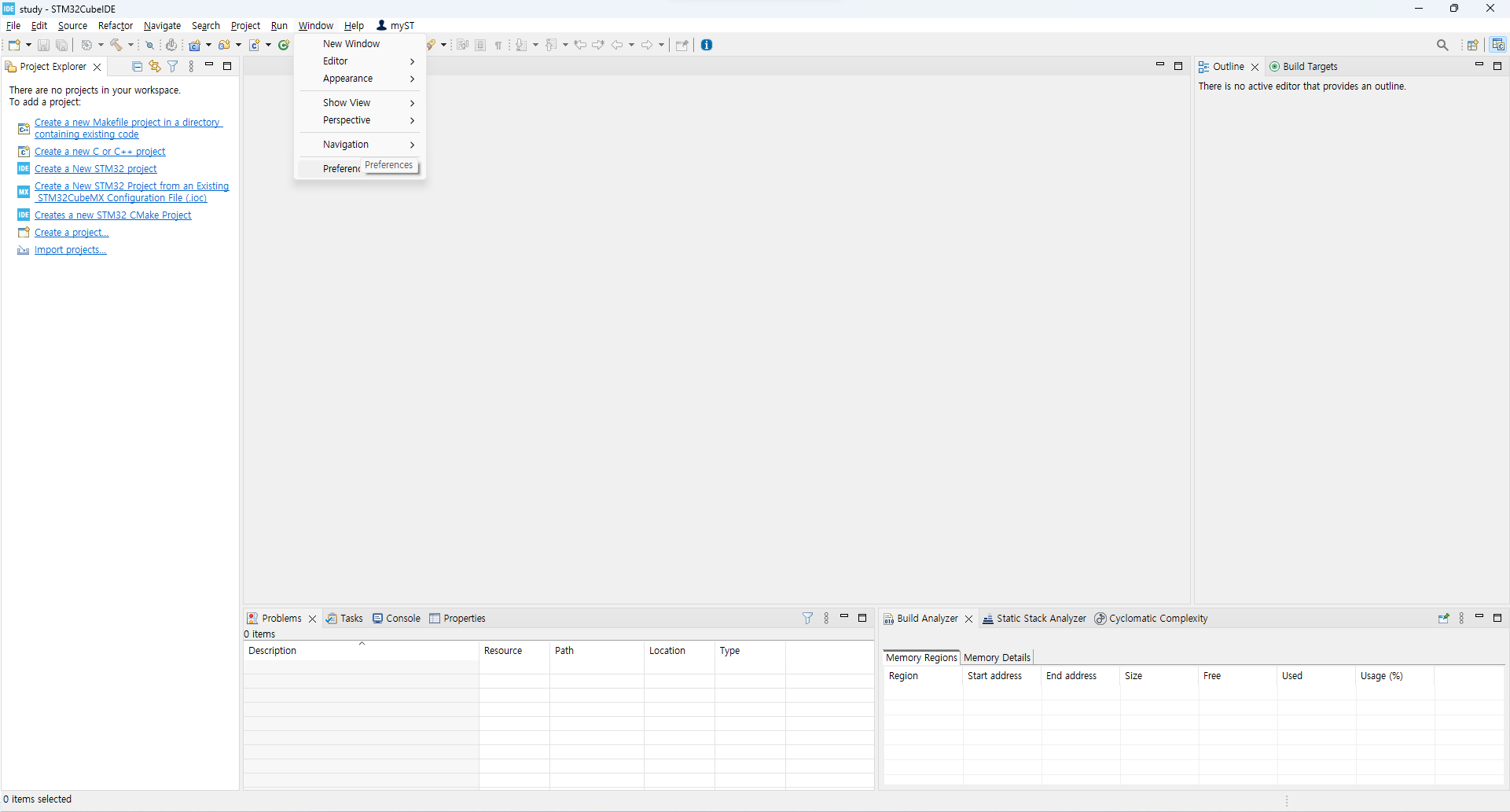Click the Build hammer toolbar icon
The width and height of the screenshot is (1510, 812).
116,45
